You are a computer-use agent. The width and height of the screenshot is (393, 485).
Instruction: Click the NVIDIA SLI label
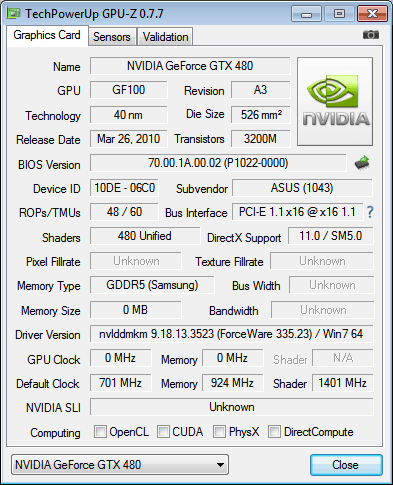coord(53,408)
